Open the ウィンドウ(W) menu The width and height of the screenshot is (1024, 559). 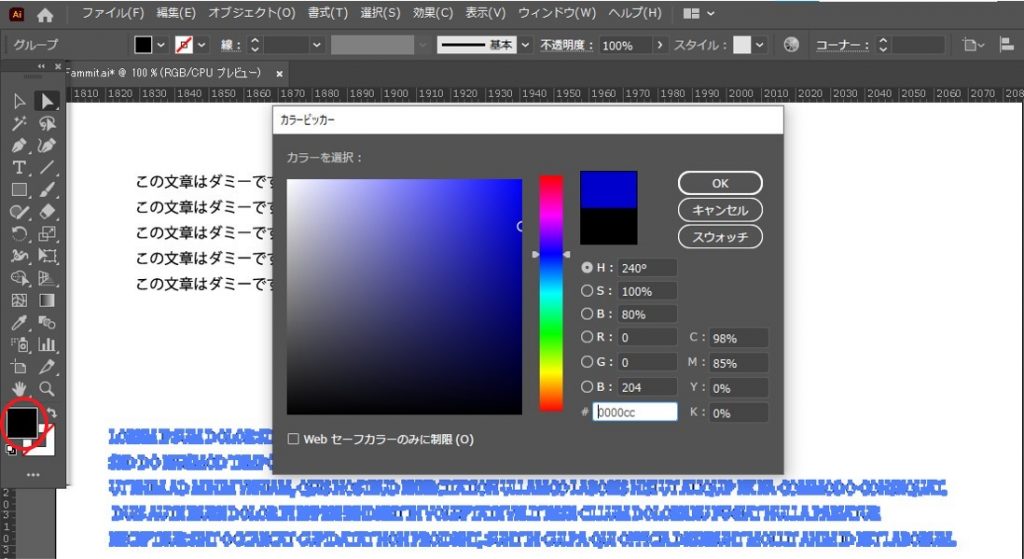click(x=557, y=13)
